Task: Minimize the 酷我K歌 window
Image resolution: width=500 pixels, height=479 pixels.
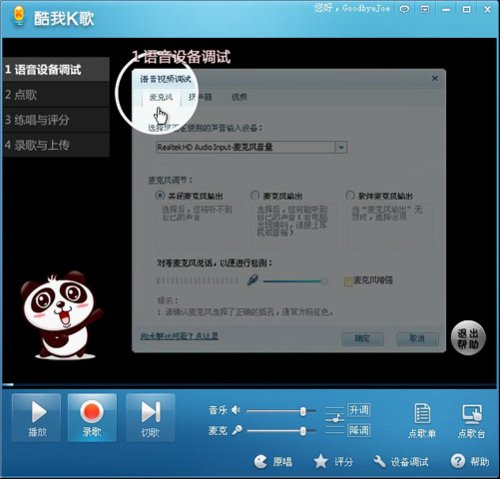Action: [x=446, y=10]
